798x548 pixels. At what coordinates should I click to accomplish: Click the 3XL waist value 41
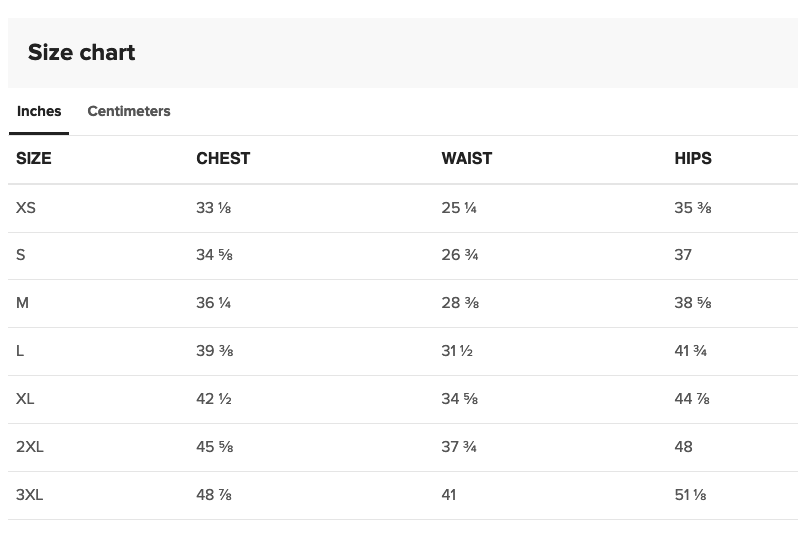click(449, 495)
